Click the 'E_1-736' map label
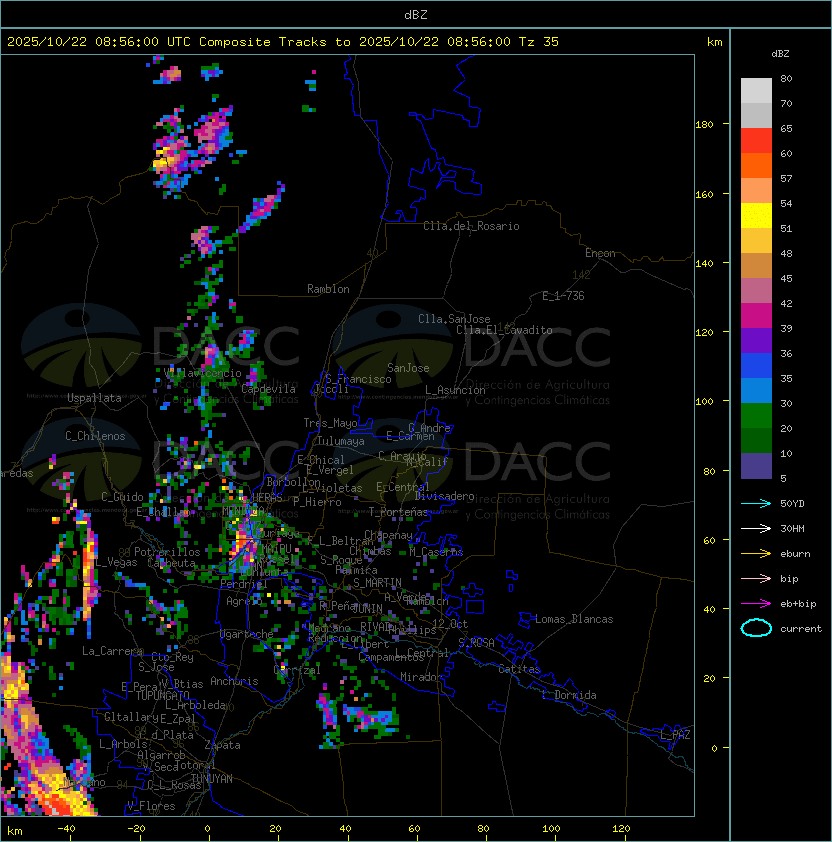The image size is (832, 842). pos(563,296)
